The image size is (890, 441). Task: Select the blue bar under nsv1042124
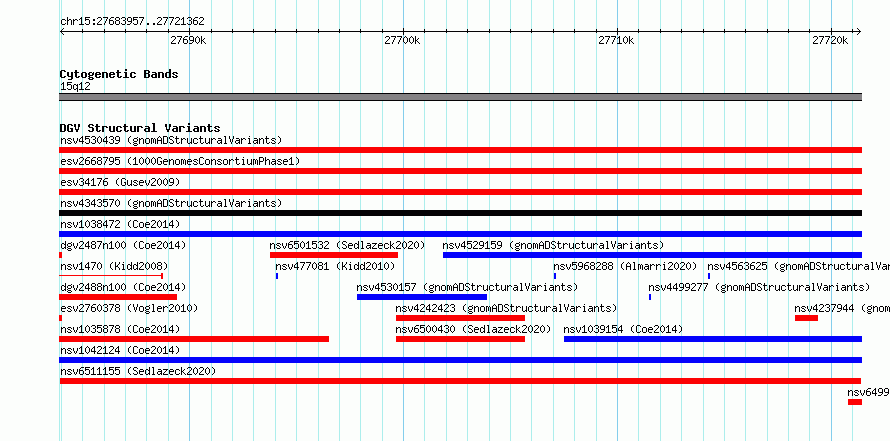[460, 360]
